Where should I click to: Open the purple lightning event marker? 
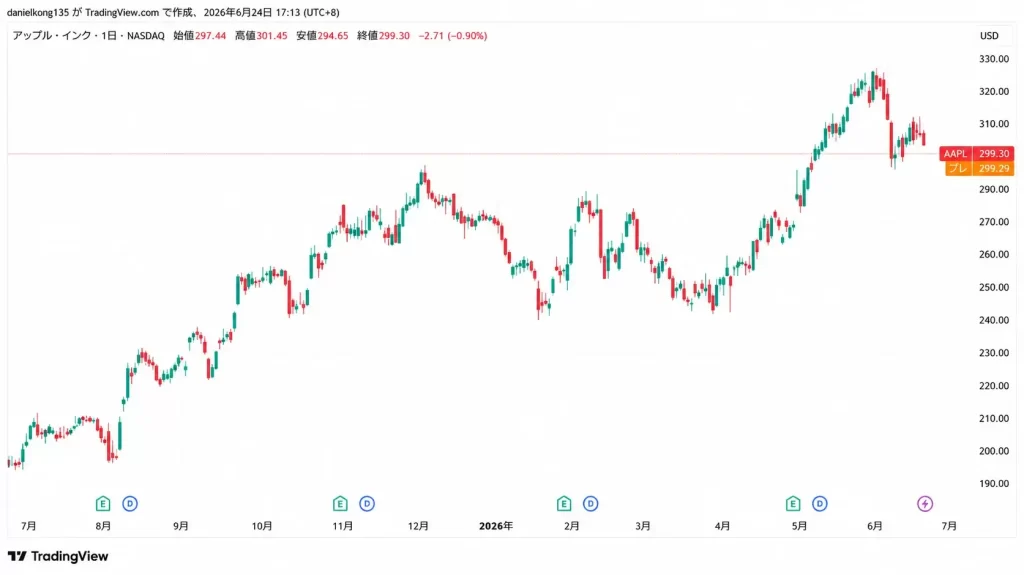click(x=925, y=504)
